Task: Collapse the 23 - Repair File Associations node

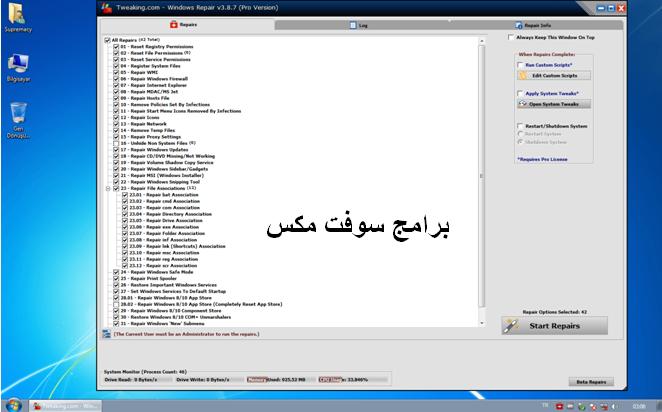Action: tap(108, 189)
